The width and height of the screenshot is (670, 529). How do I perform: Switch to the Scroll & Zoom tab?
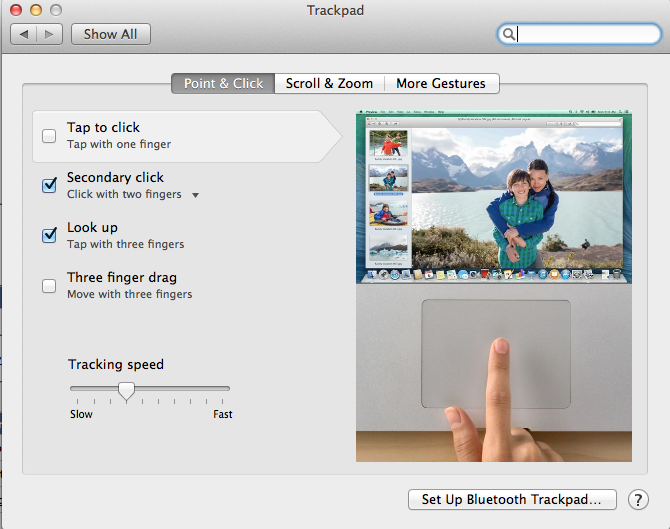(329, 83)
